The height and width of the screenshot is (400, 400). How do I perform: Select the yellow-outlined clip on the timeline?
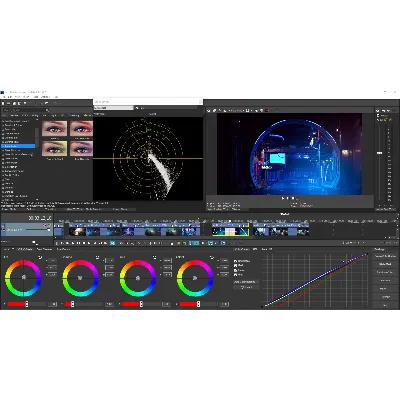click(230, 231)
